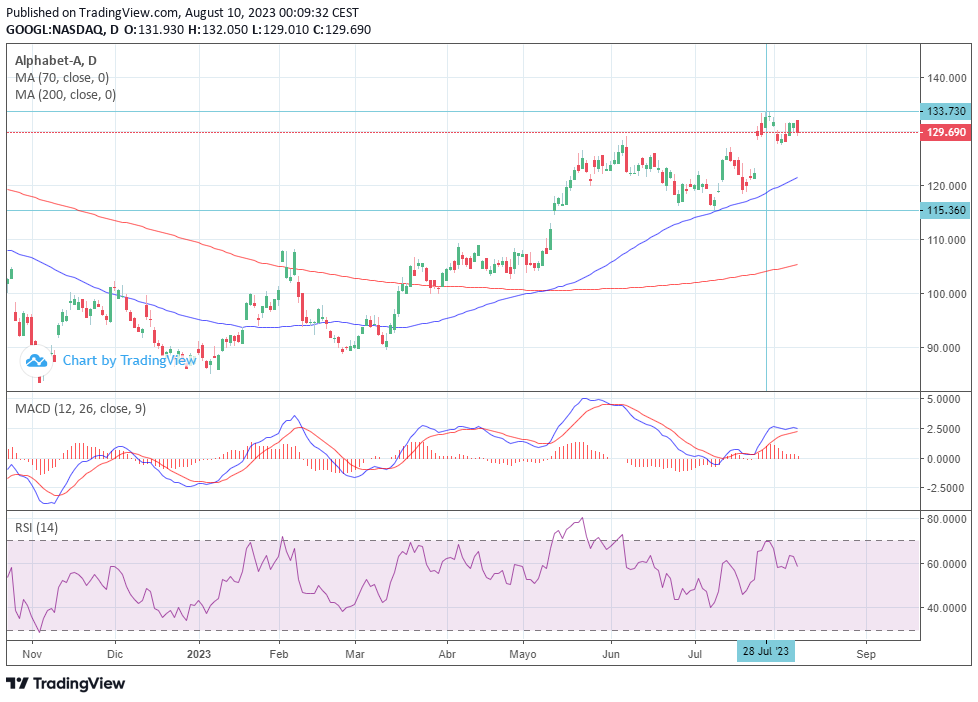Screen dimensions: 978x702
Task: Click the 120.000 price axis value
Action: coord(947,186)
